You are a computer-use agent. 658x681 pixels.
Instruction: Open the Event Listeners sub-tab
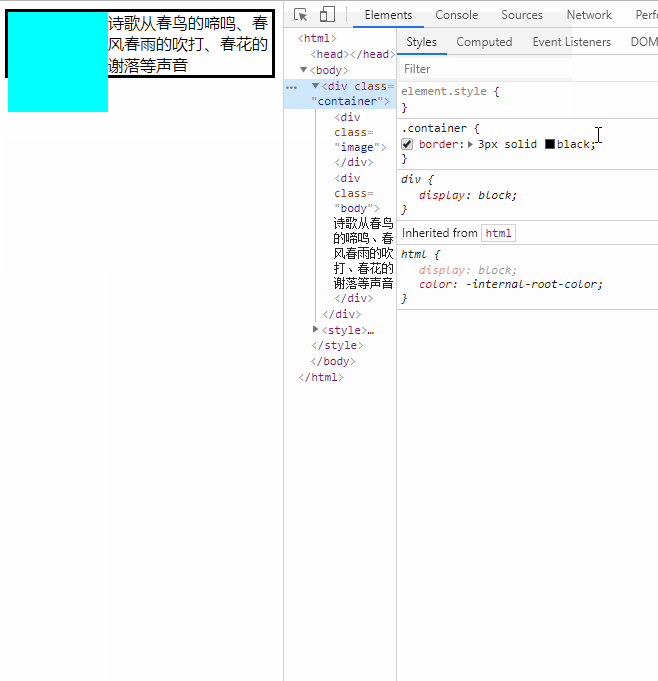[x=572, y=42]
